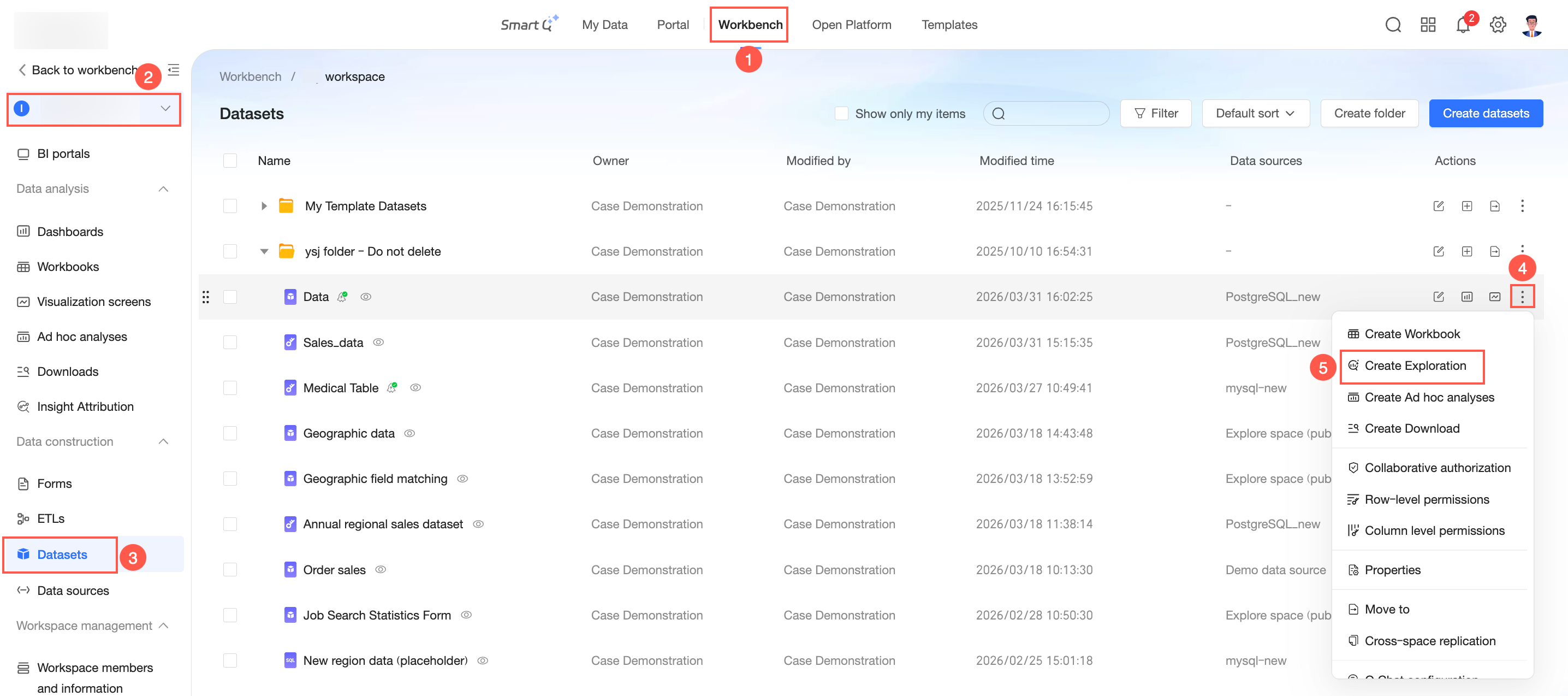This screenshot has height=696, width=1568.
Task: Click move icon for My Template Datasets
Action: [1494, 206]
